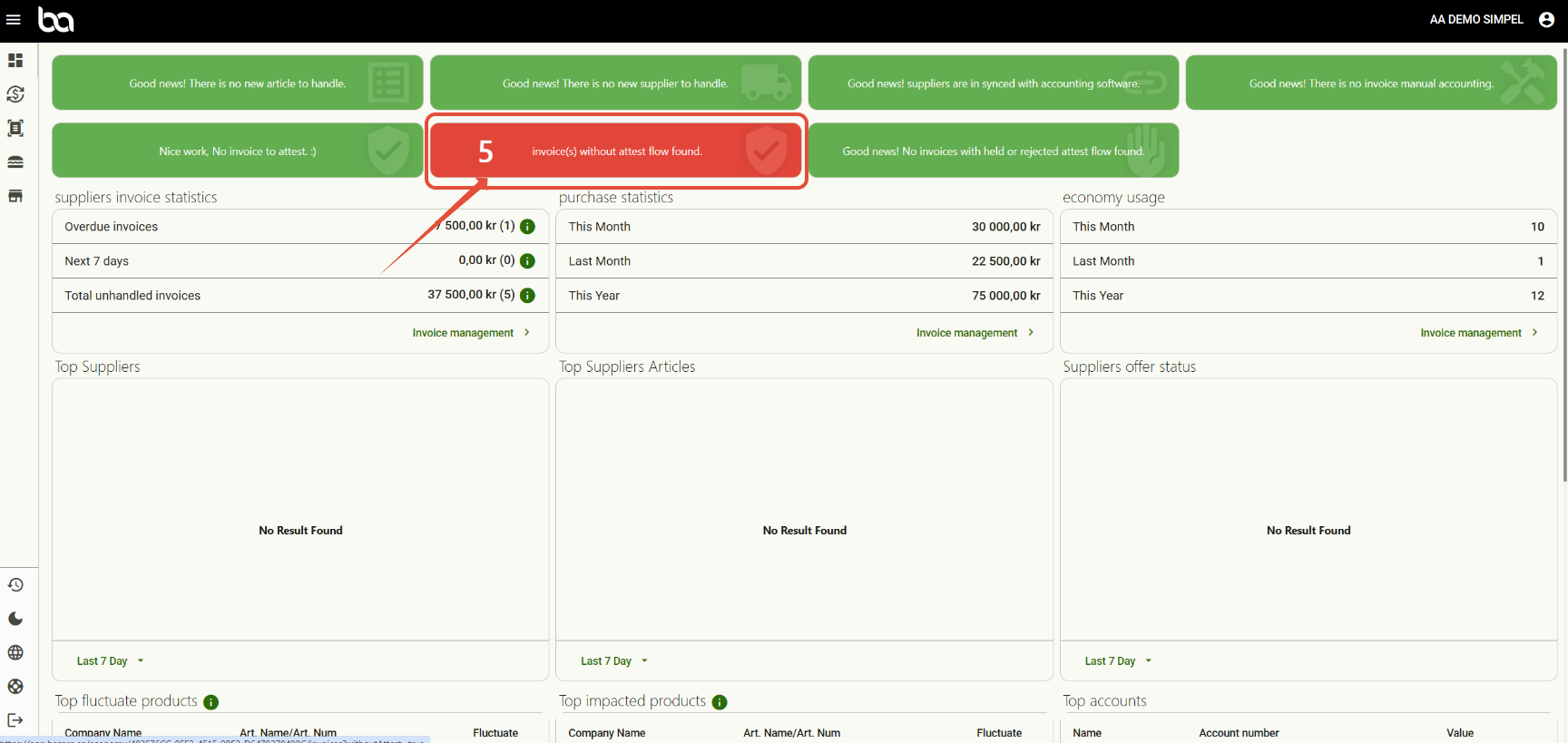Open the user account avatar icon
1568x743 pixels.
[1547, 20]
